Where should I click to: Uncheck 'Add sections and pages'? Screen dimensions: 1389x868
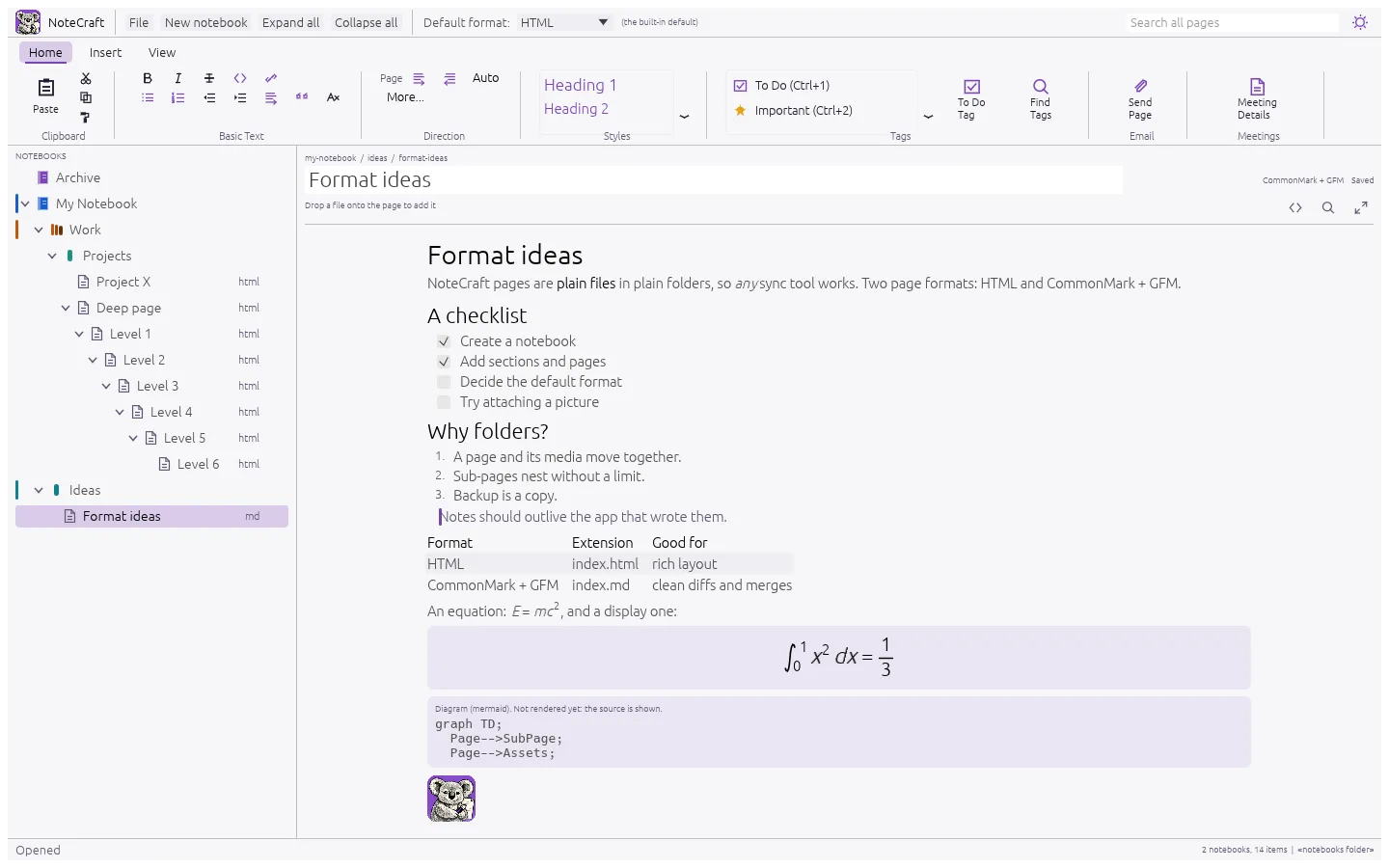click(444, 362)
